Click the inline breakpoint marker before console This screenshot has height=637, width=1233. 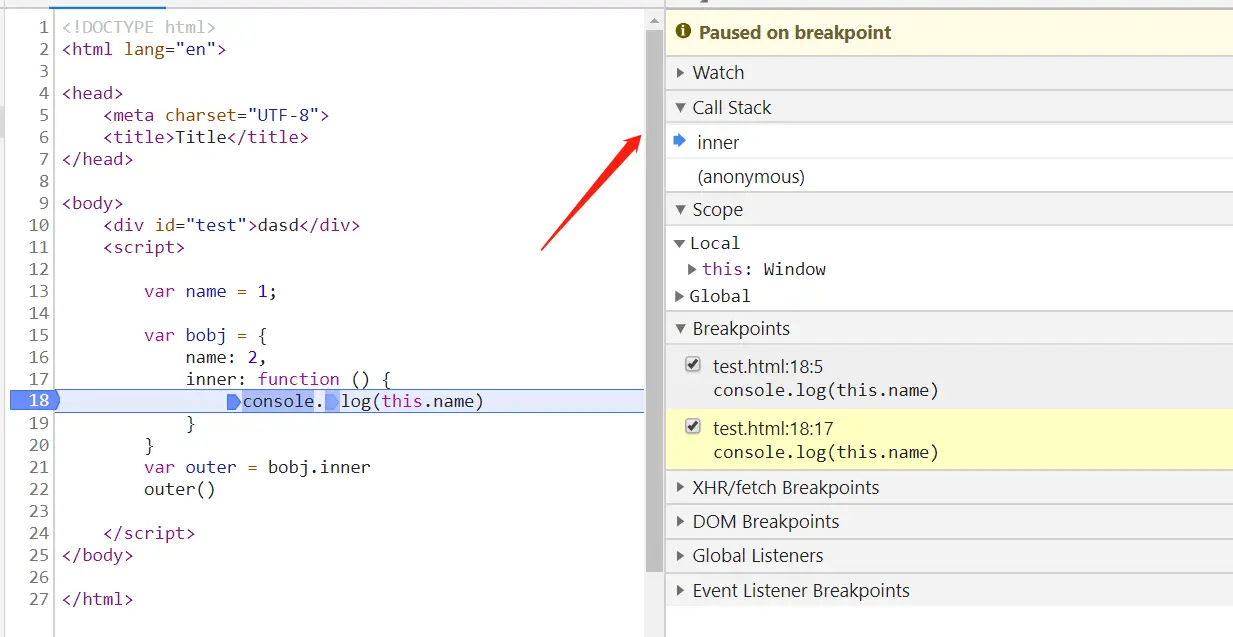tap(234, 402)
